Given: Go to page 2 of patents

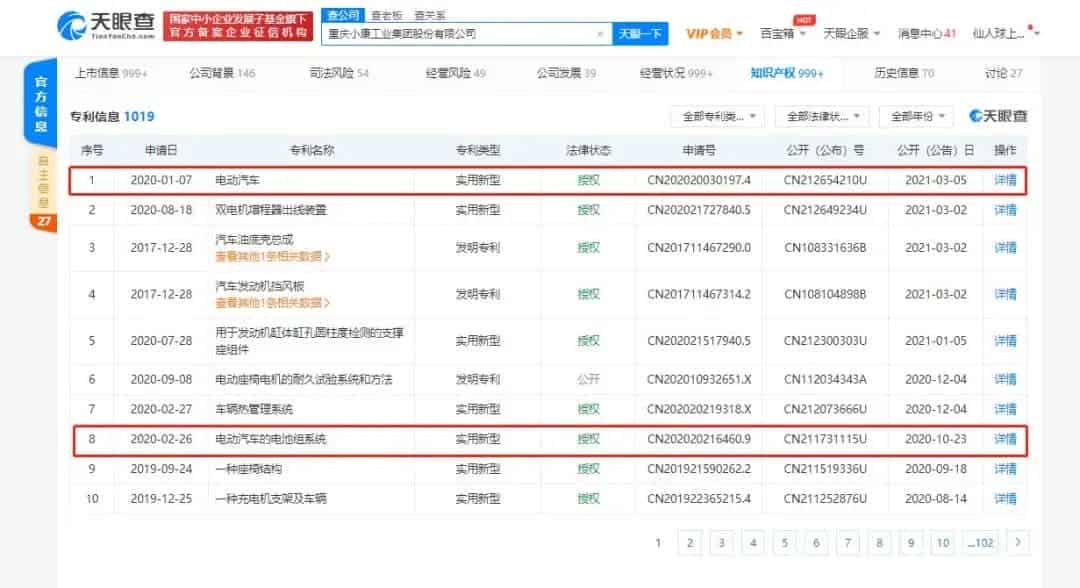Looking at the screenshot, I should 690,543.
